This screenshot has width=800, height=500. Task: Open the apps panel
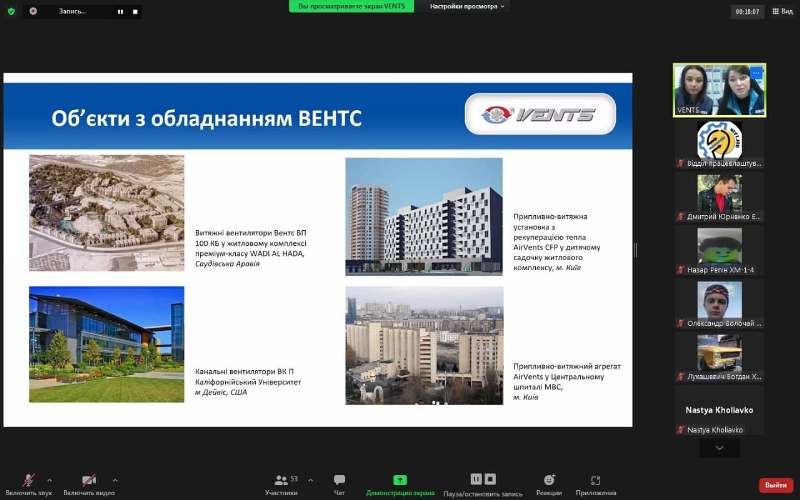click(595, 484)
